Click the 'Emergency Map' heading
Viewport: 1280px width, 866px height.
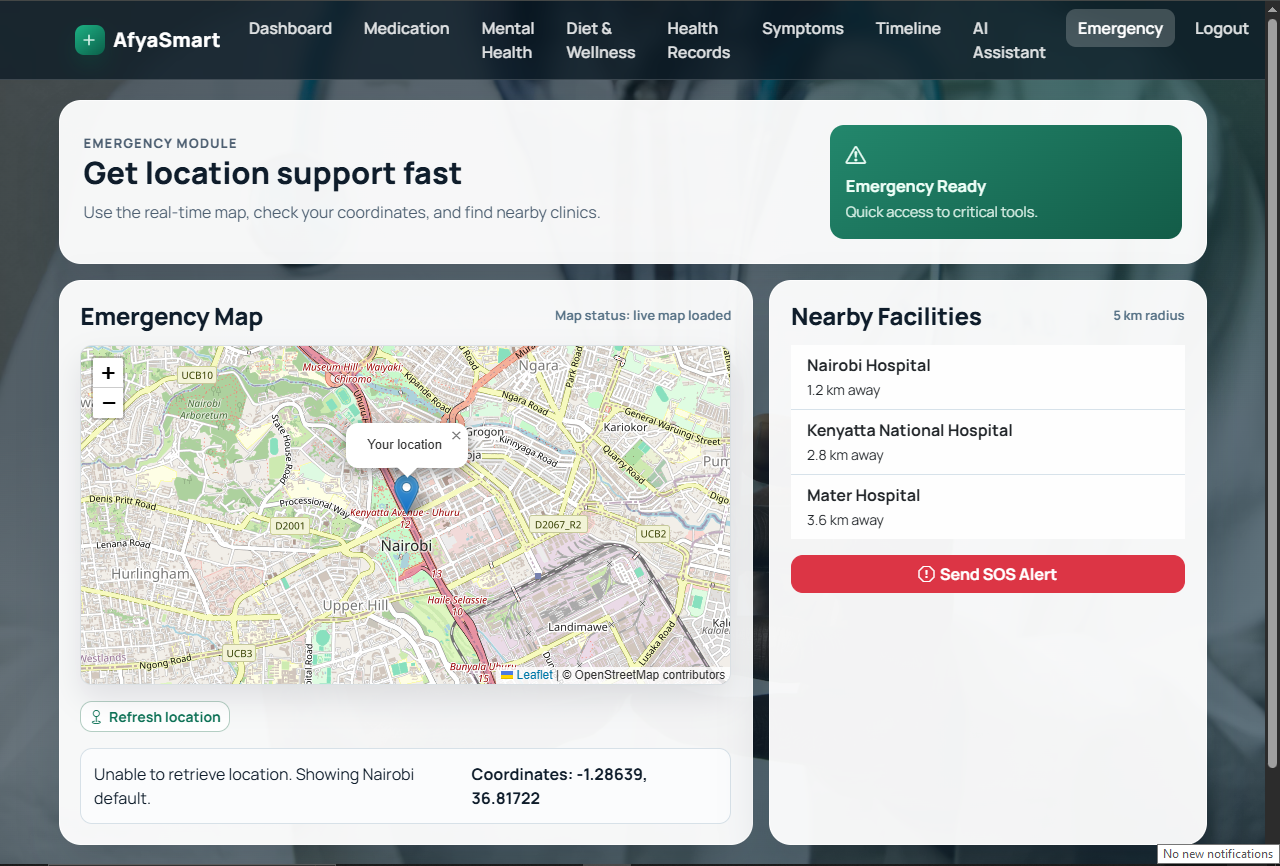click(x=171, y=317)
